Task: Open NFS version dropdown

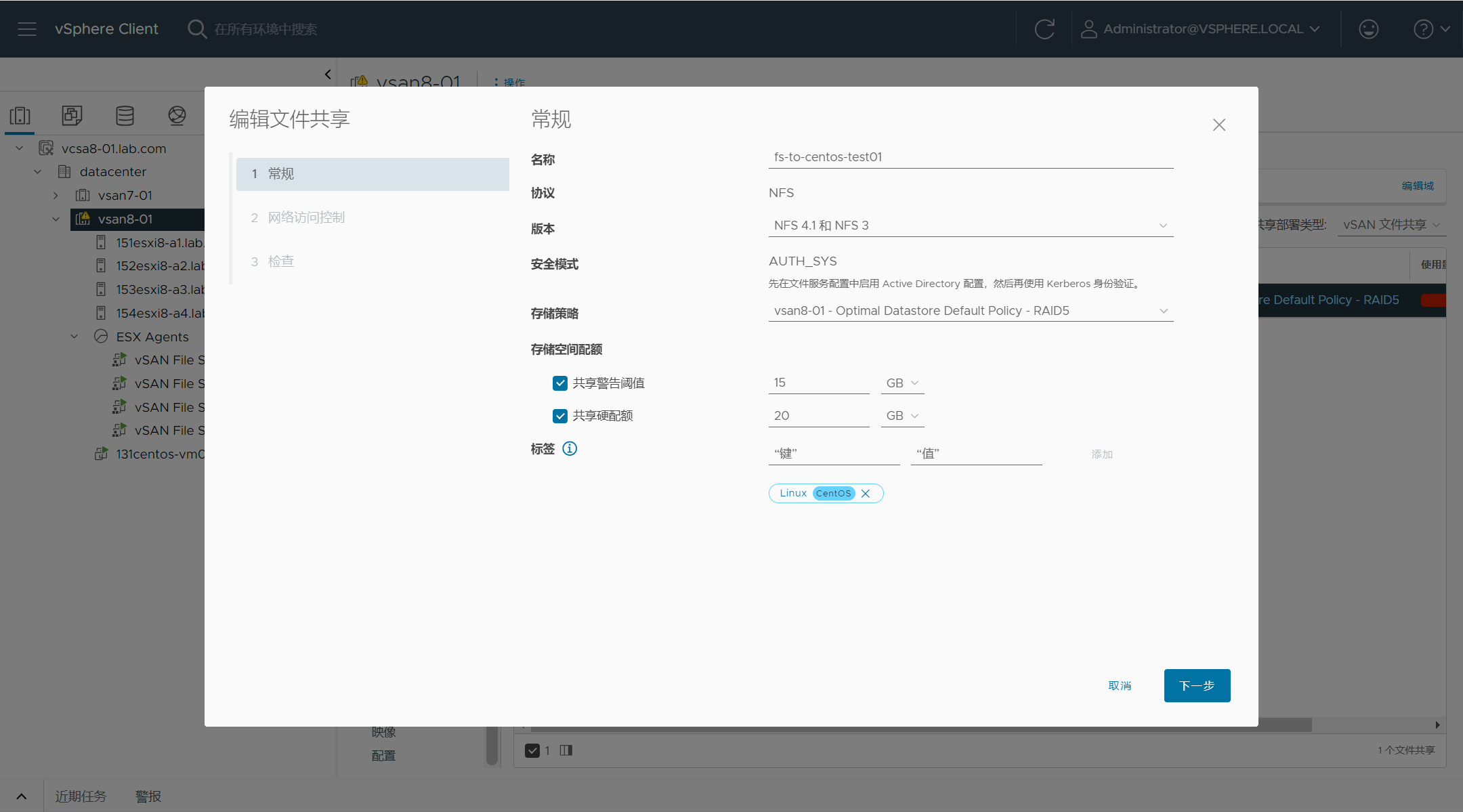Action: 971,226
